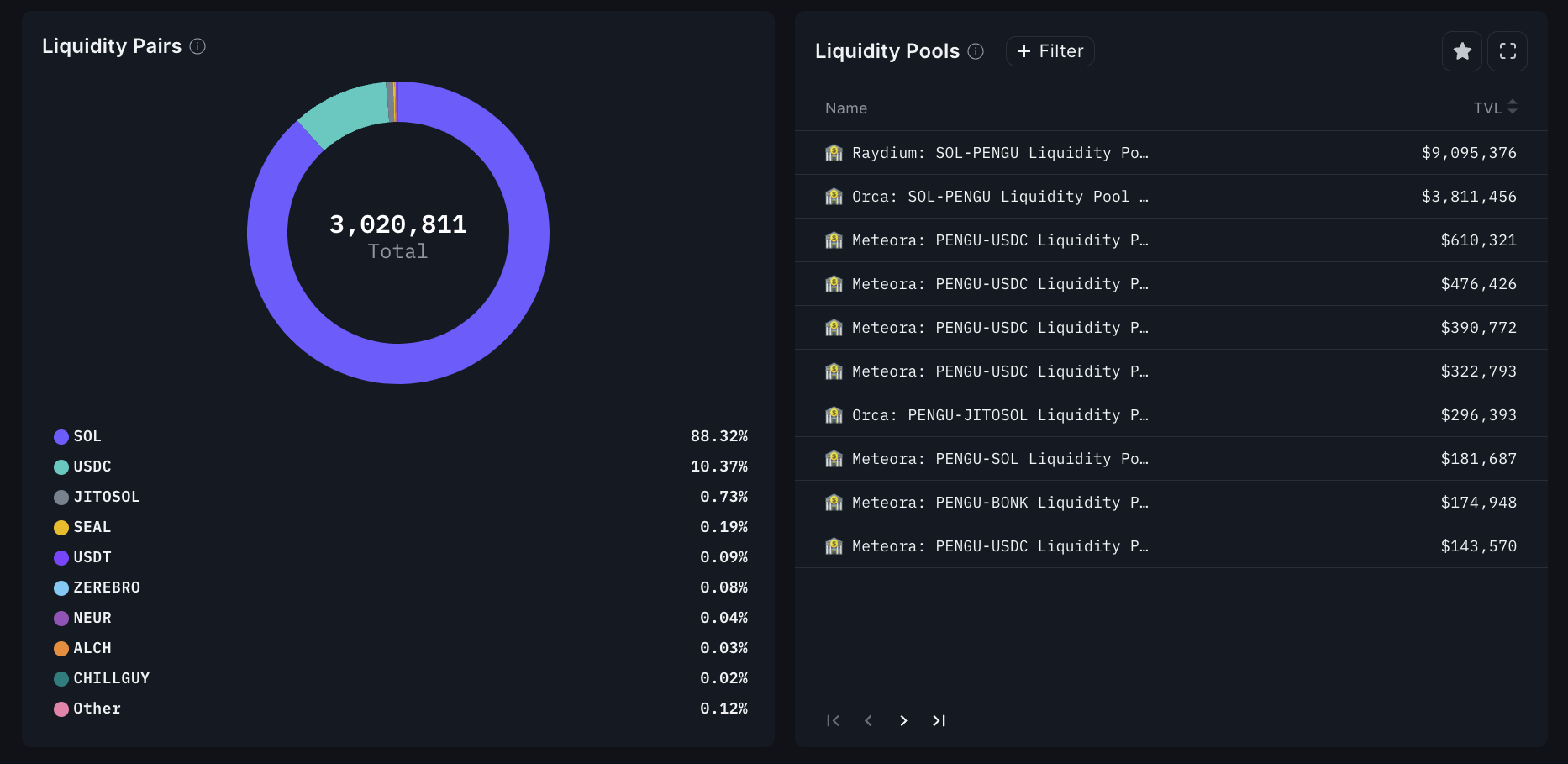
Task: Select the $9,095,376 TVL value
Action: pos(1469,153)
